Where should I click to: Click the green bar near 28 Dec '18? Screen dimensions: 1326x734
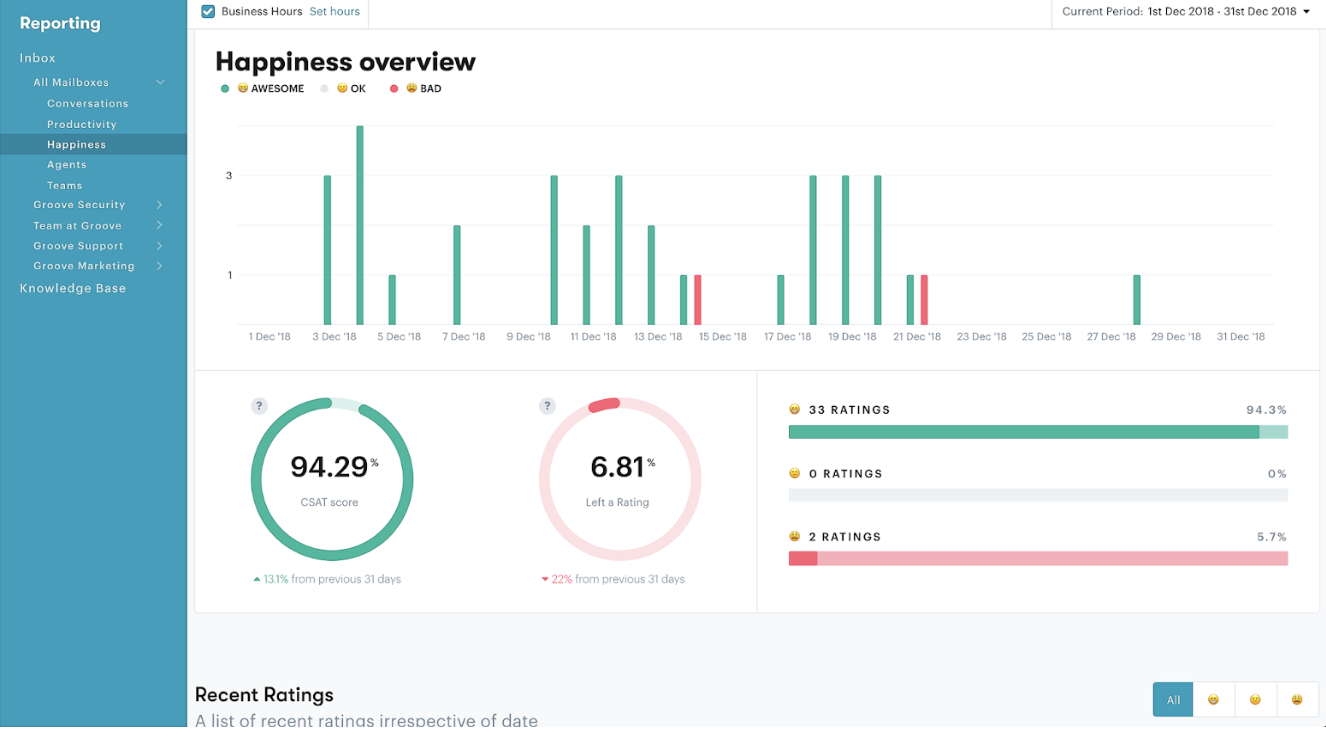(1137, 300)
